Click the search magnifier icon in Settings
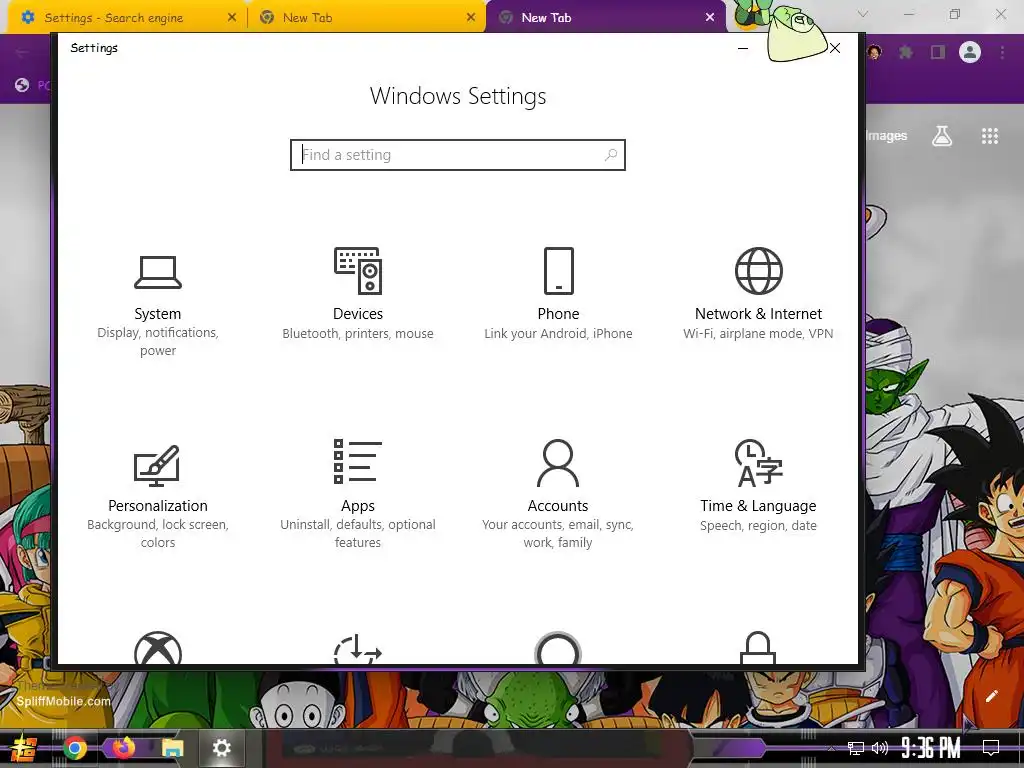The height and width of the screenshot is (768, 1024). coord(611,155)
